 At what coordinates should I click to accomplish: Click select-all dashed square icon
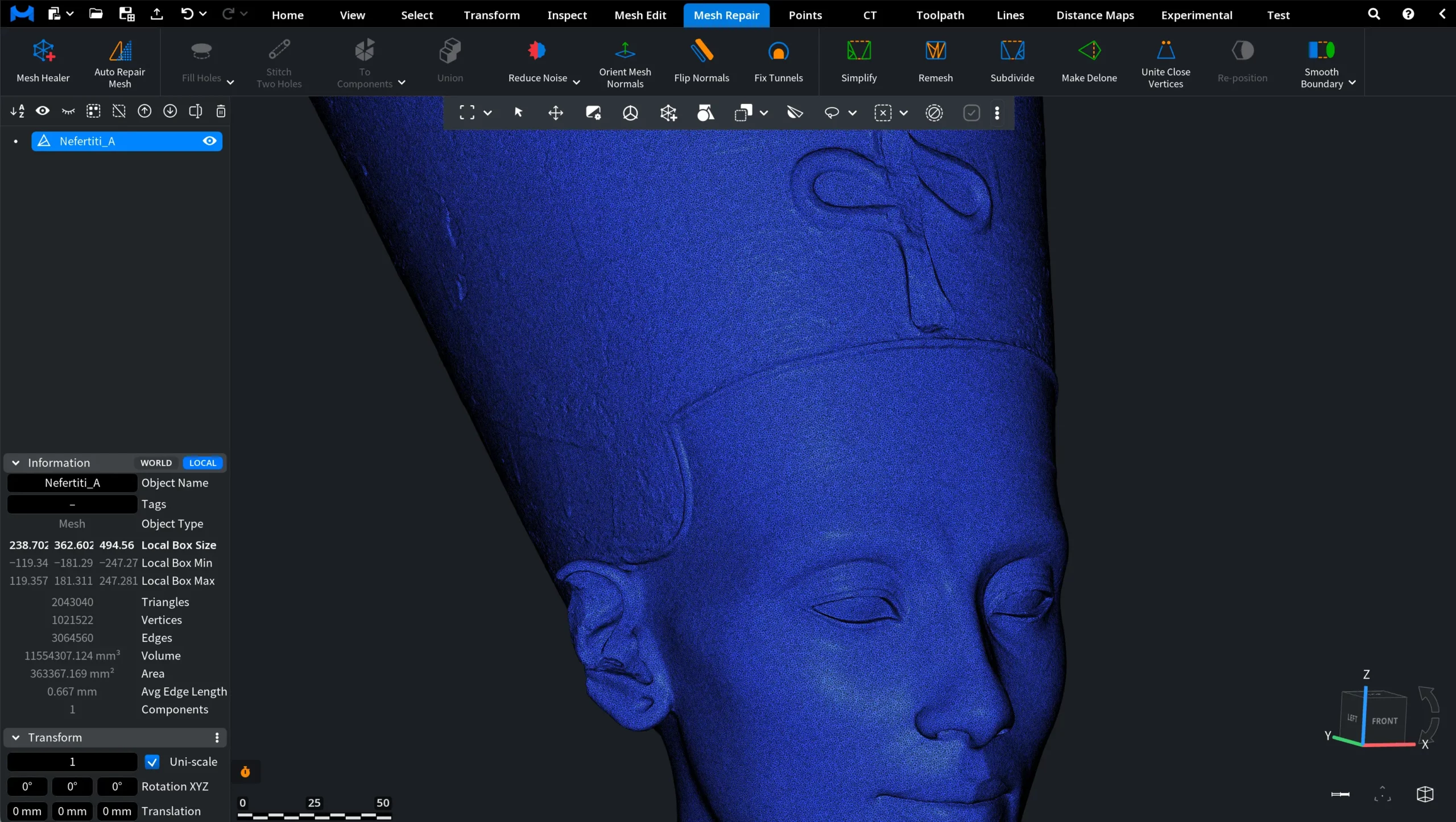(93, 111)
